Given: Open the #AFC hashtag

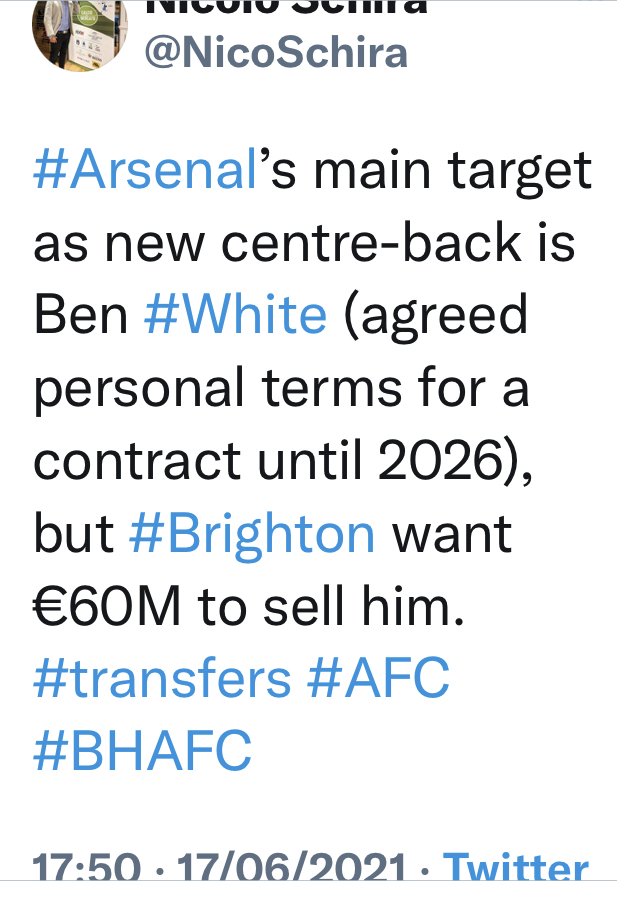Looking at the screenshot, I should coord(379,678).
